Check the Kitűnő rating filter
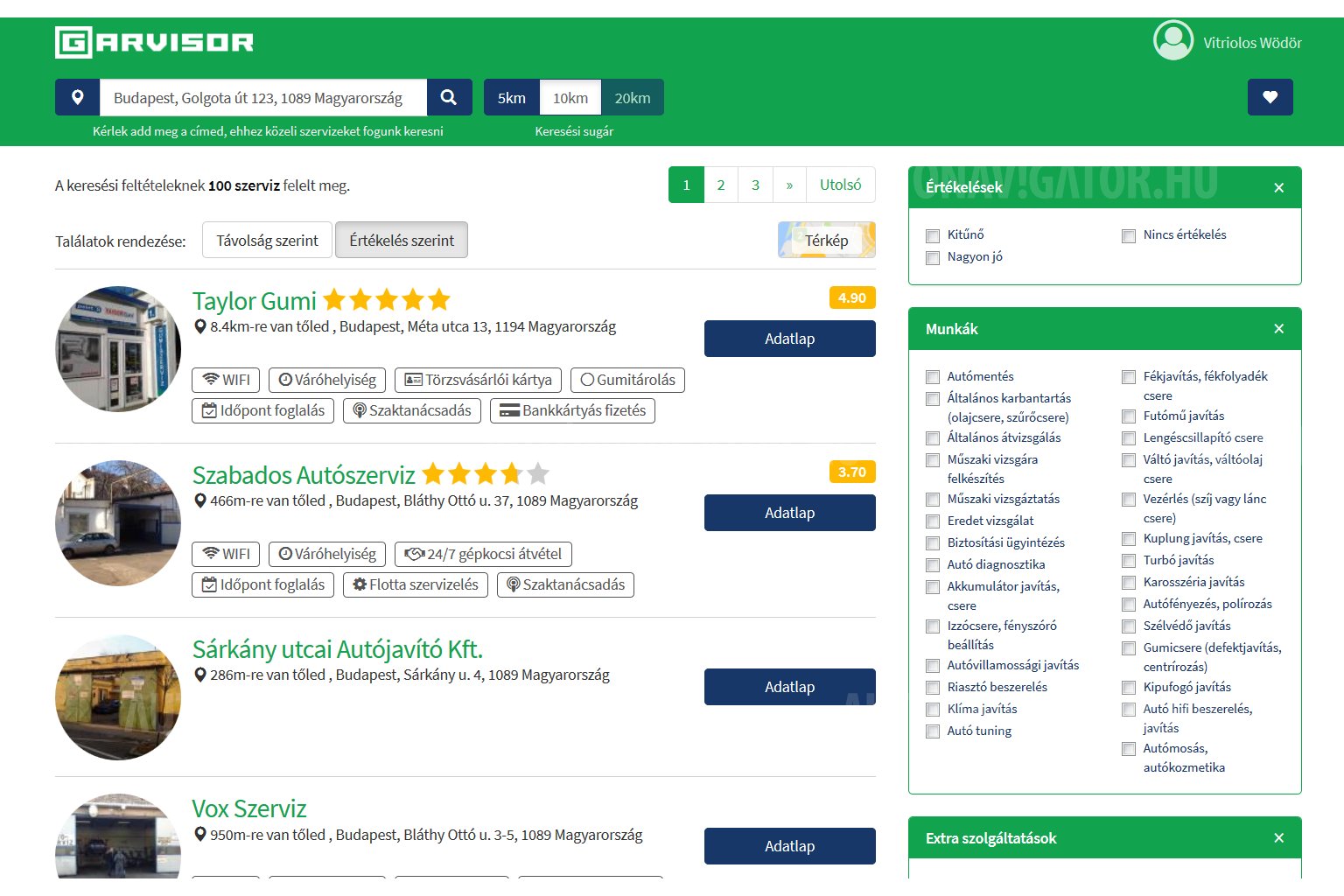This screenshot has width=1344, height=896. click(x=933, y=235)
